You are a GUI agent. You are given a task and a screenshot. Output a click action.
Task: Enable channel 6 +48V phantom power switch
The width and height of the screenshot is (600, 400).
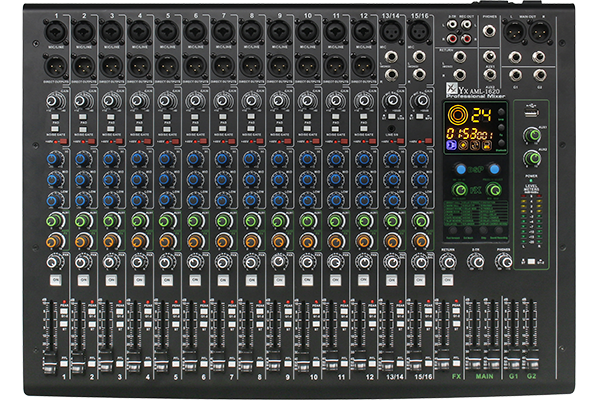(203, 142)
